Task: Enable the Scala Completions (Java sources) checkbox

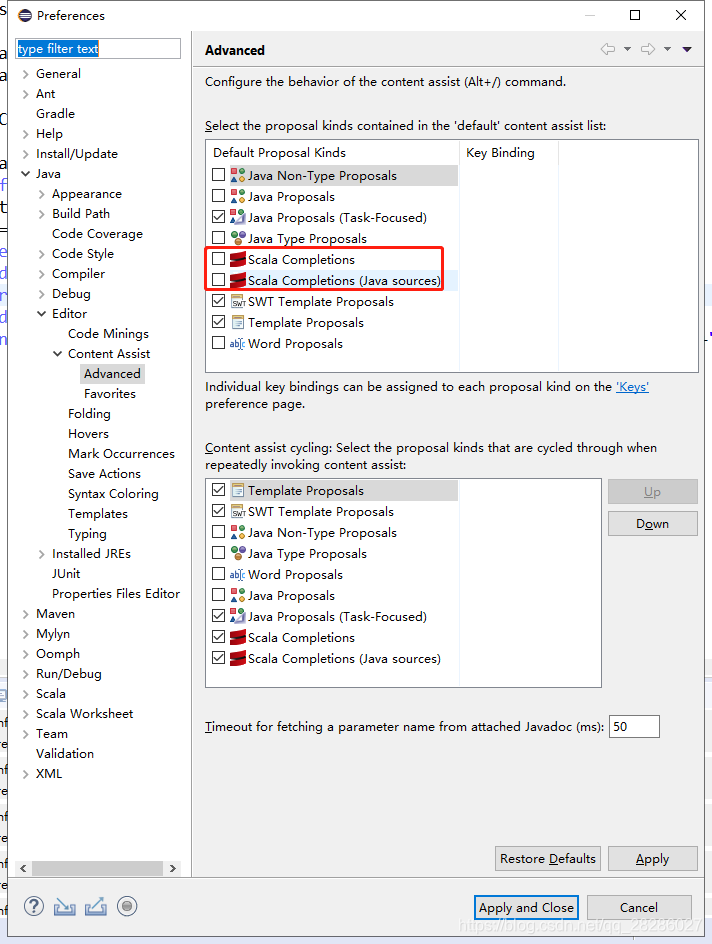Action: 216,280
